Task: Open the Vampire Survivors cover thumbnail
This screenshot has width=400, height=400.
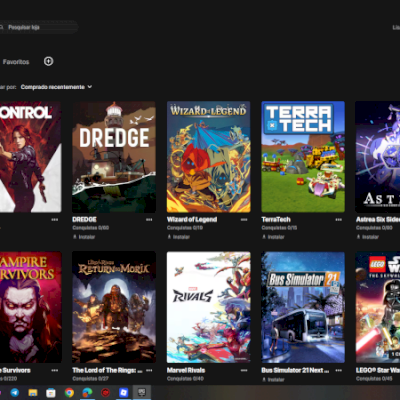Action: click(x=31, y=307)
